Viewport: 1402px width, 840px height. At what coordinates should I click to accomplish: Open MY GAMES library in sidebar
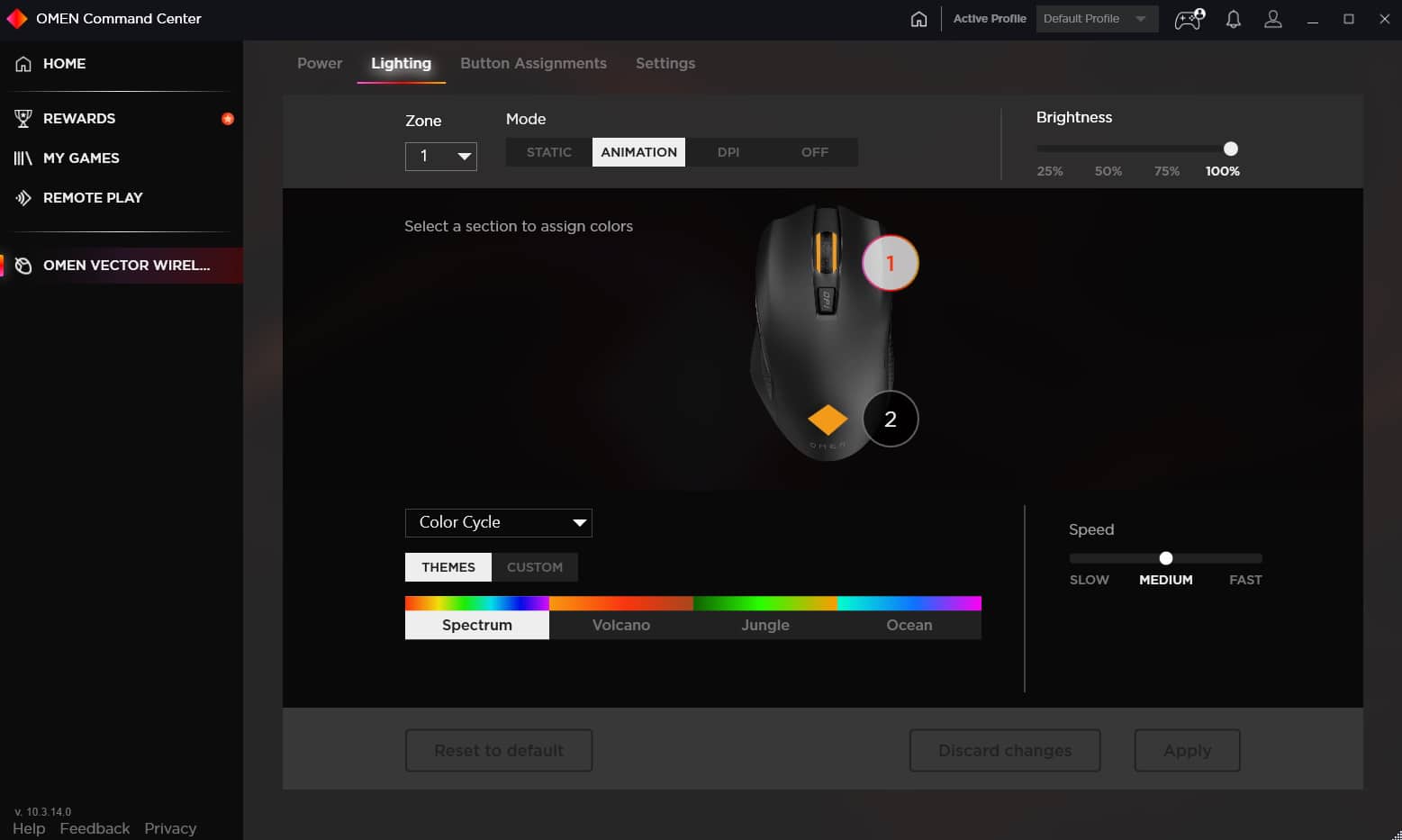[81, 158]
